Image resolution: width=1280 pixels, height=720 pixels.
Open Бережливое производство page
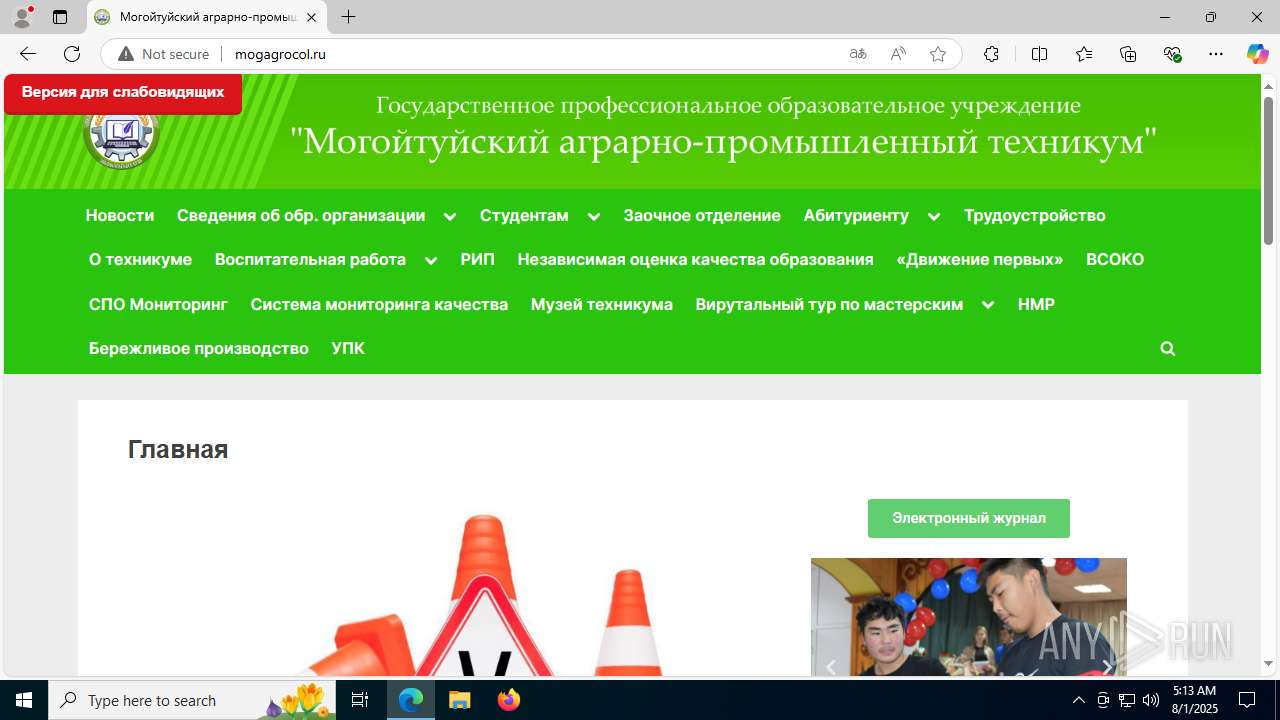pos(198,348)
